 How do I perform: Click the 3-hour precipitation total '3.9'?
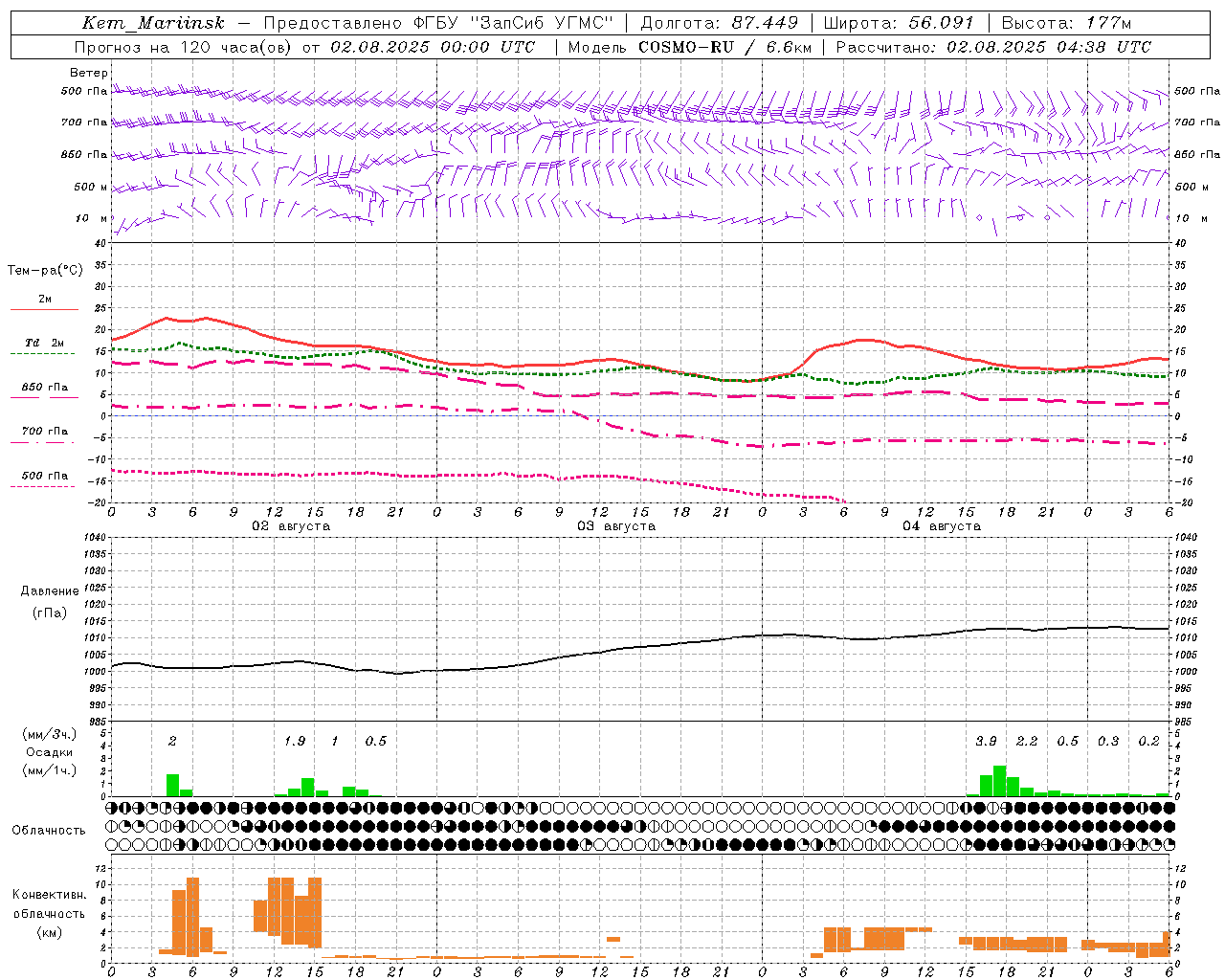(x=986, y=741)
